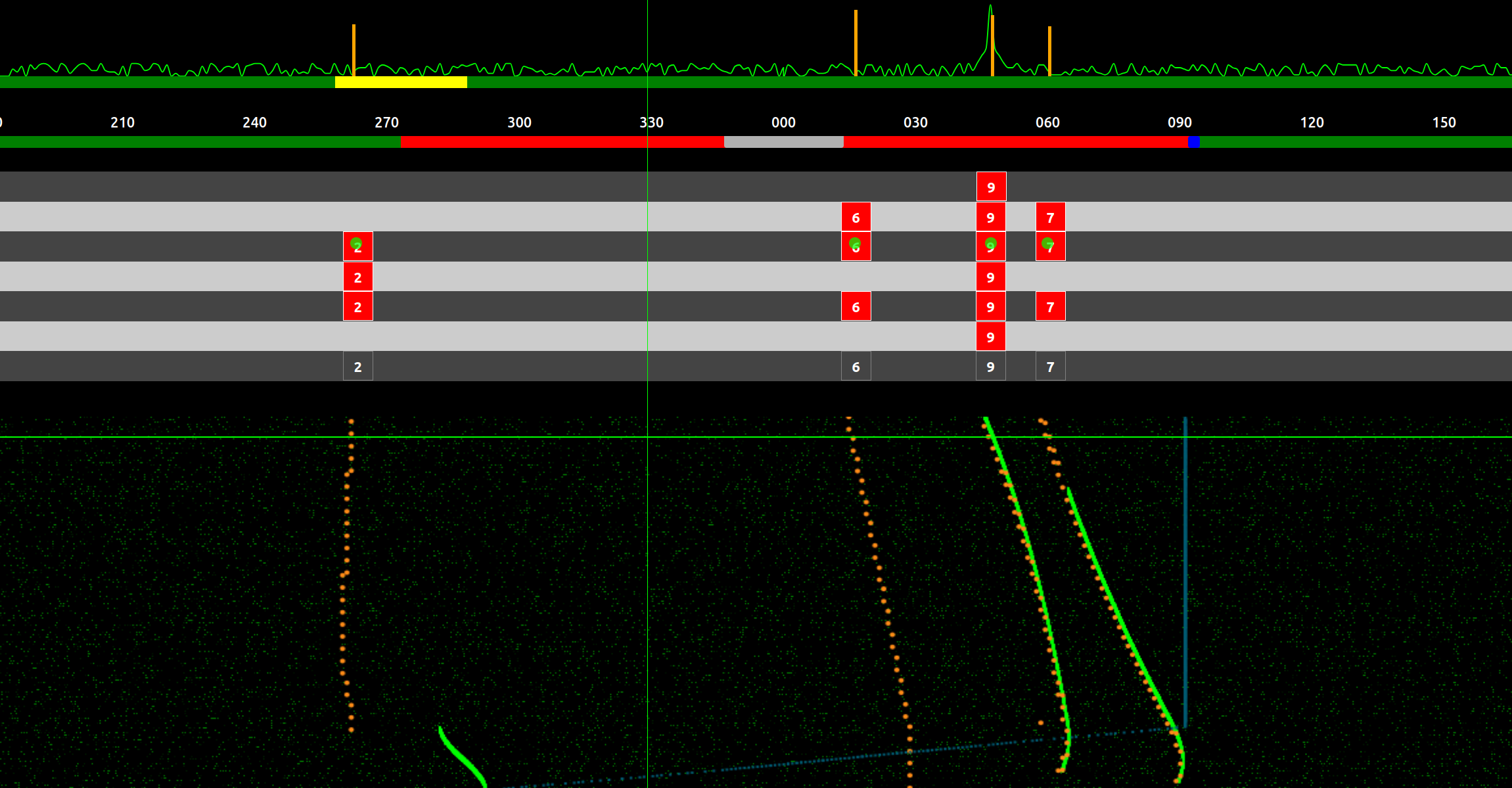This screenshot has width=1512, height=788.
Task: Click the bearing label 090 on the scale
Action: 1180,122
